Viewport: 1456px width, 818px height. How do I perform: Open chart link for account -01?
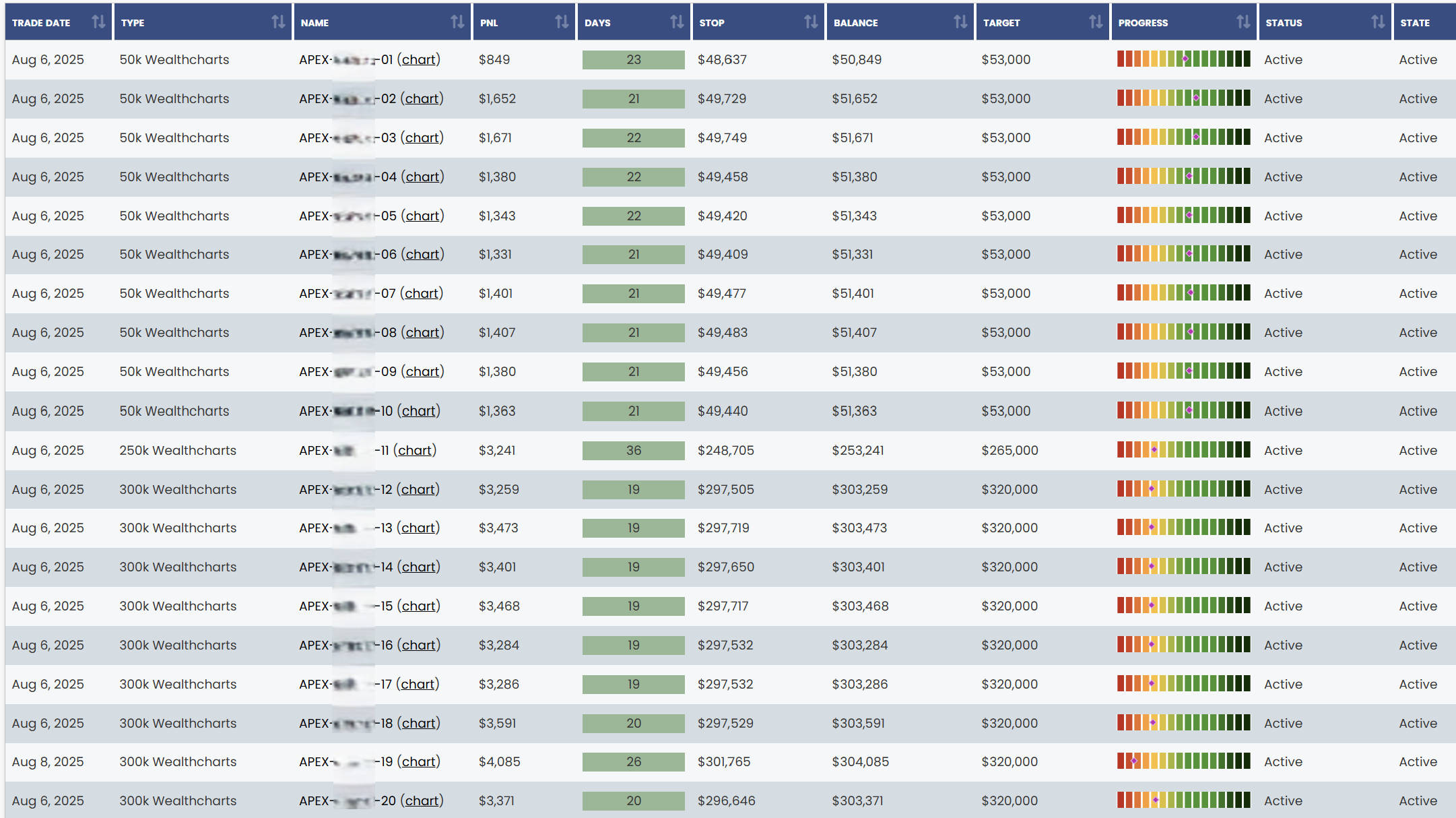tap(419, 59)
